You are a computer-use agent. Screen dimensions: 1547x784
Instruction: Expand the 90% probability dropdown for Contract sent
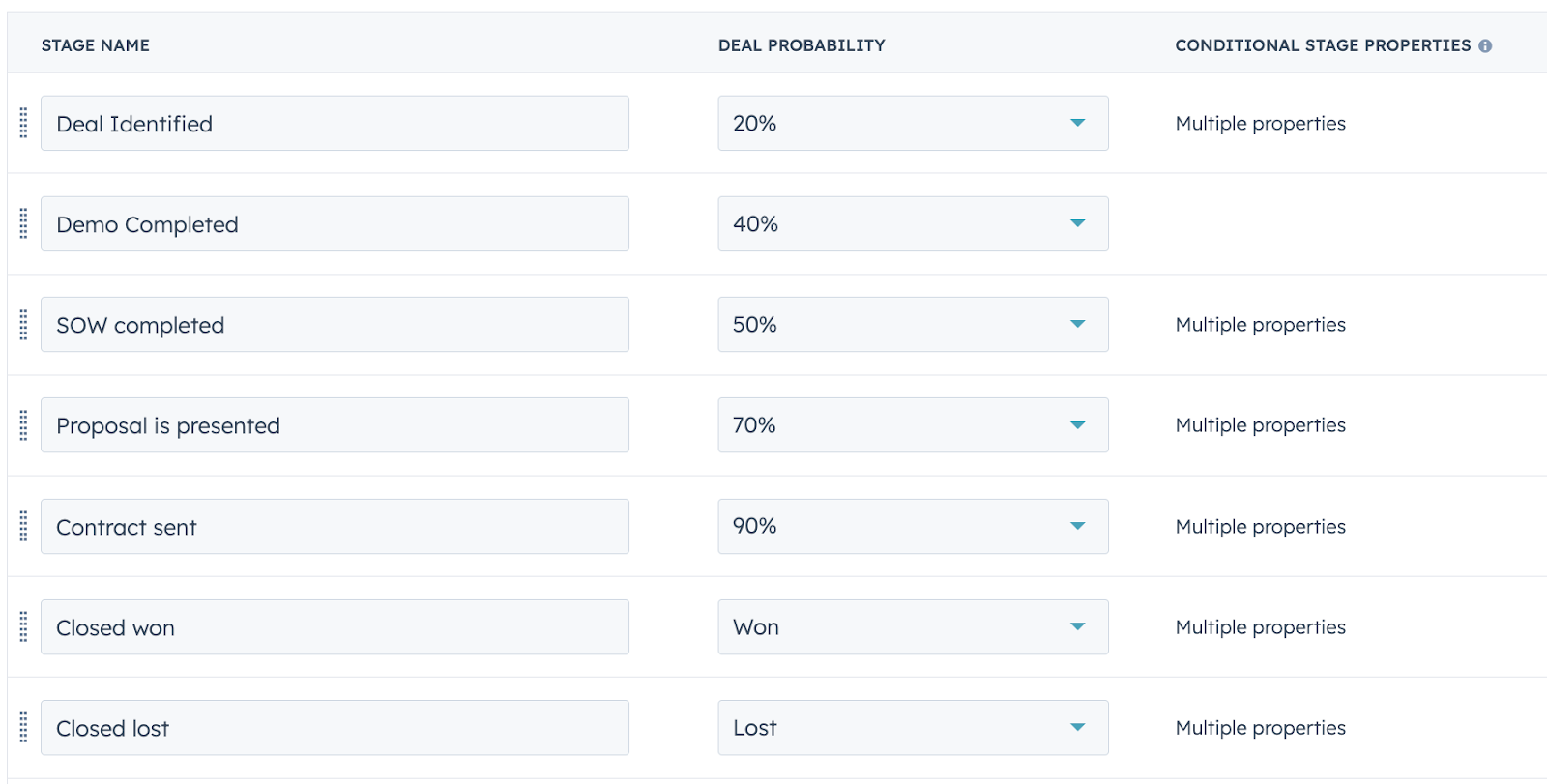[x=913, y=526]
